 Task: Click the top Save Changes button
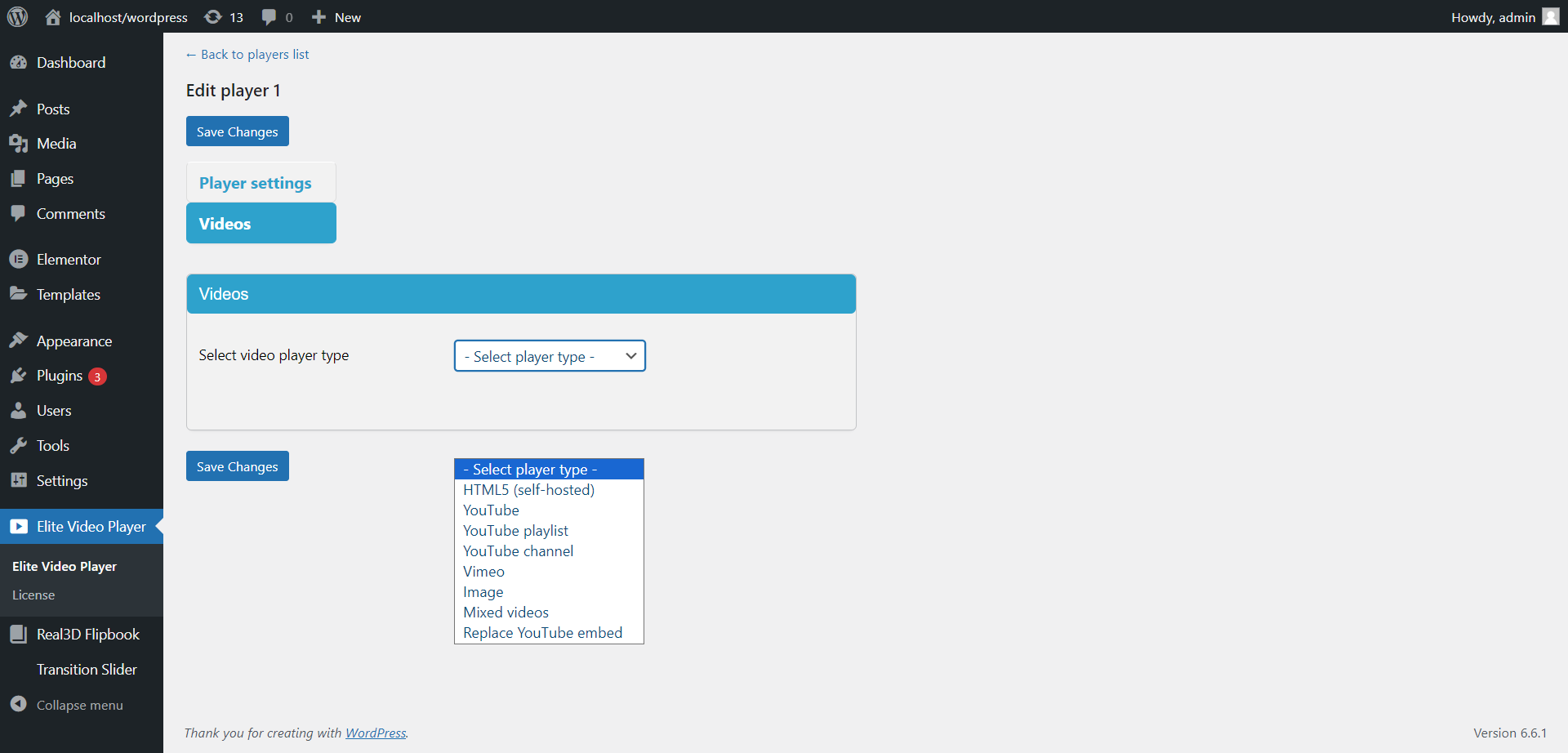click(x=238, y=131)
